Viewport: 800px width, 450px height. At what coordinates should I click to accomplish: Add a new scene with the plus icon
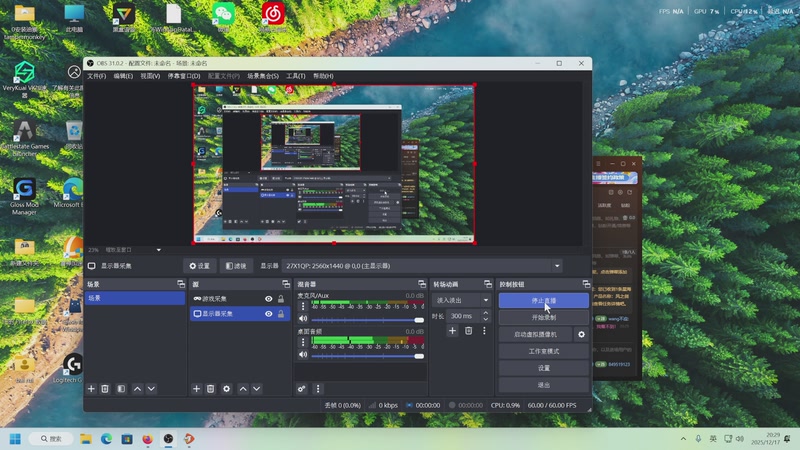coord(91,389)
